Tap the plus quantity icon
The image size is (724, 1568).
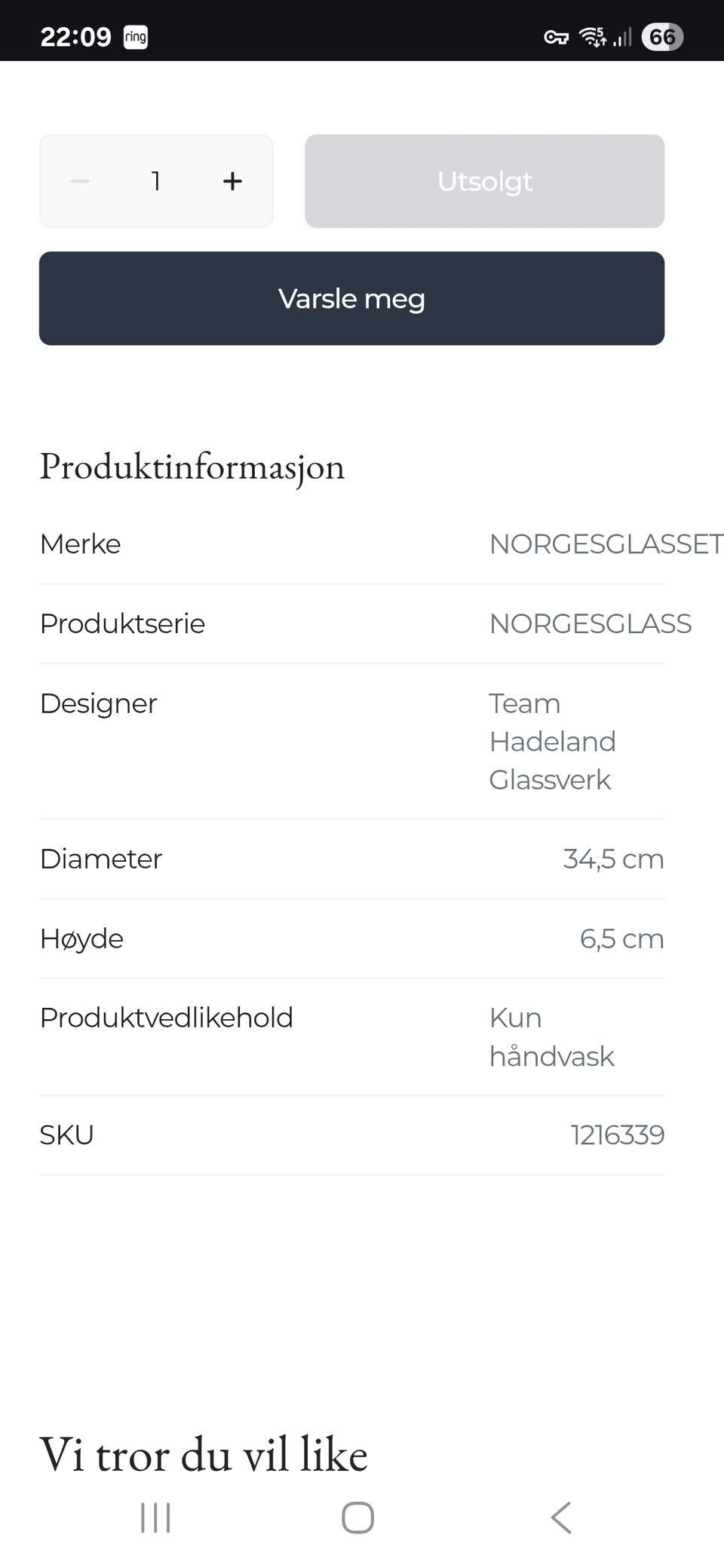click(x=232, y=181)
